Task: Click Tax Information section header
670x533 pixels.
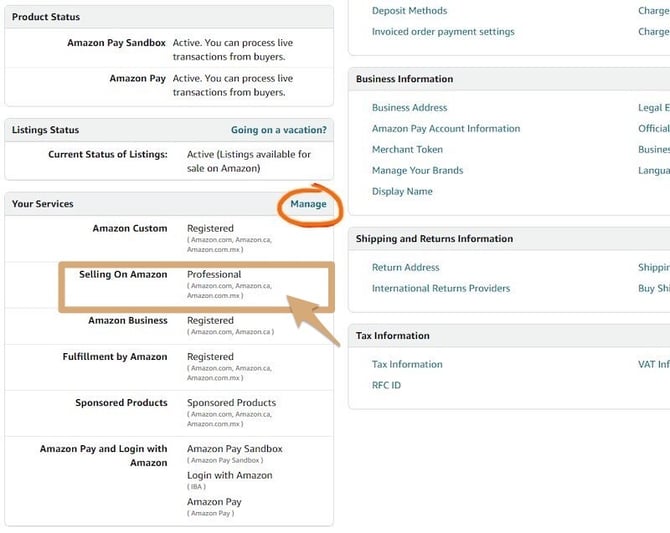Action: tap(393, 336)
